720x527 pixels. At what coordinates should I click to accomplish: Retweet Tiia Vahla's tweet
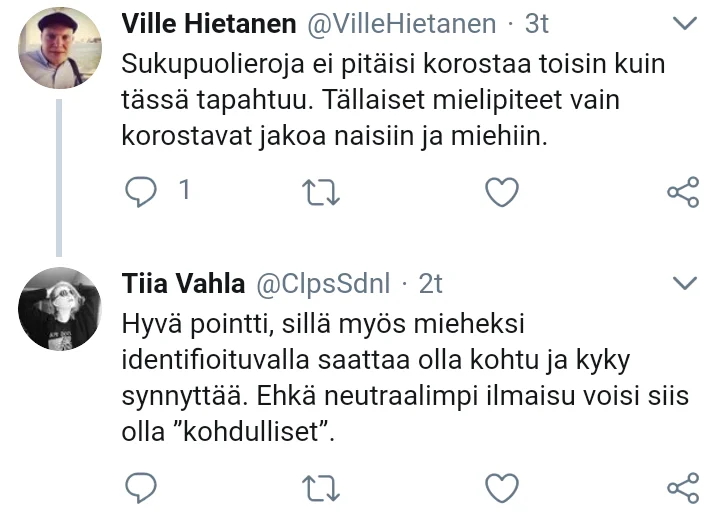coord(322,487)
